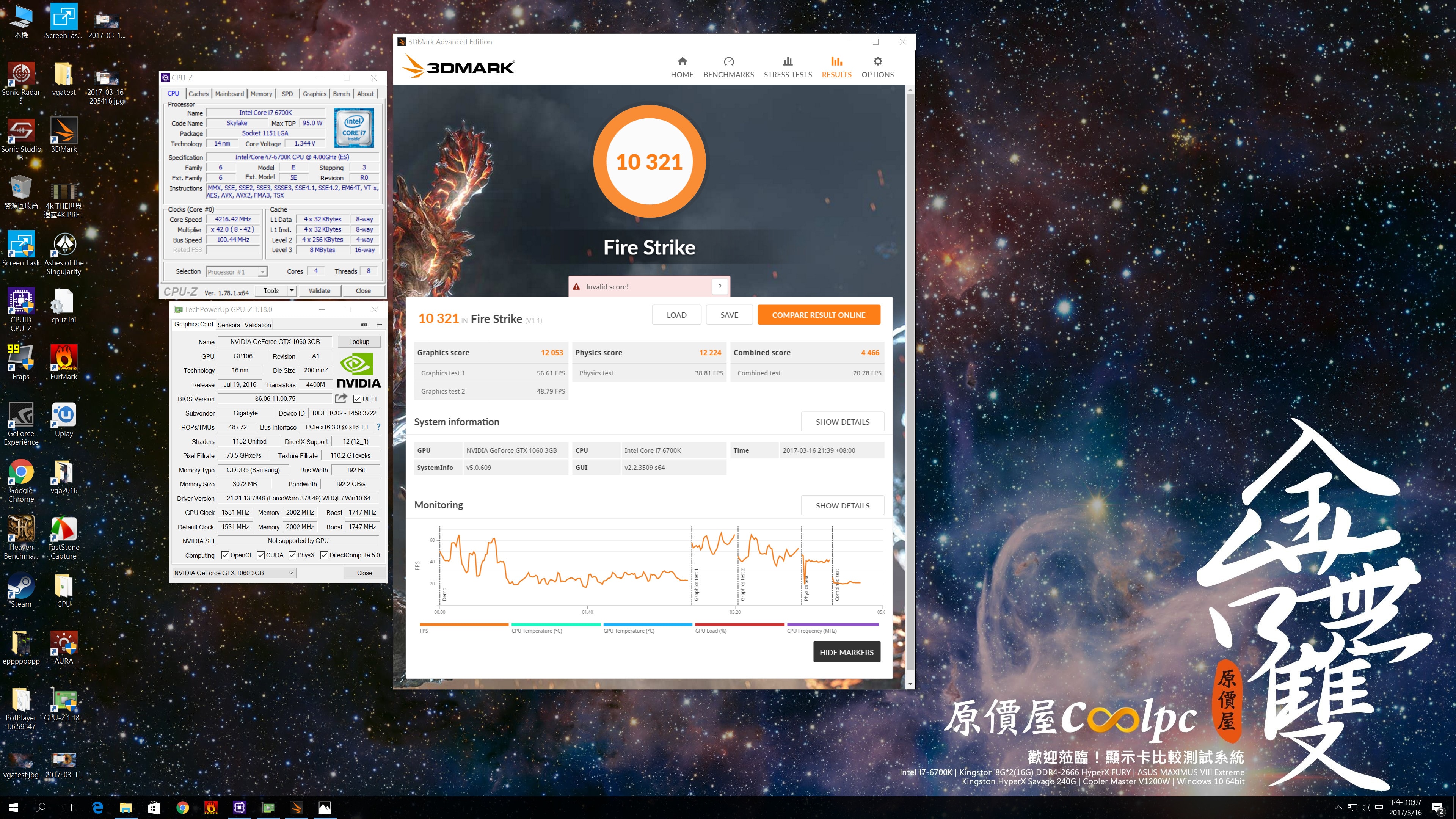The image size is (1456, 819).
Task: Select the CPU Frequency purple legend bar
Action: click(833, 624)
